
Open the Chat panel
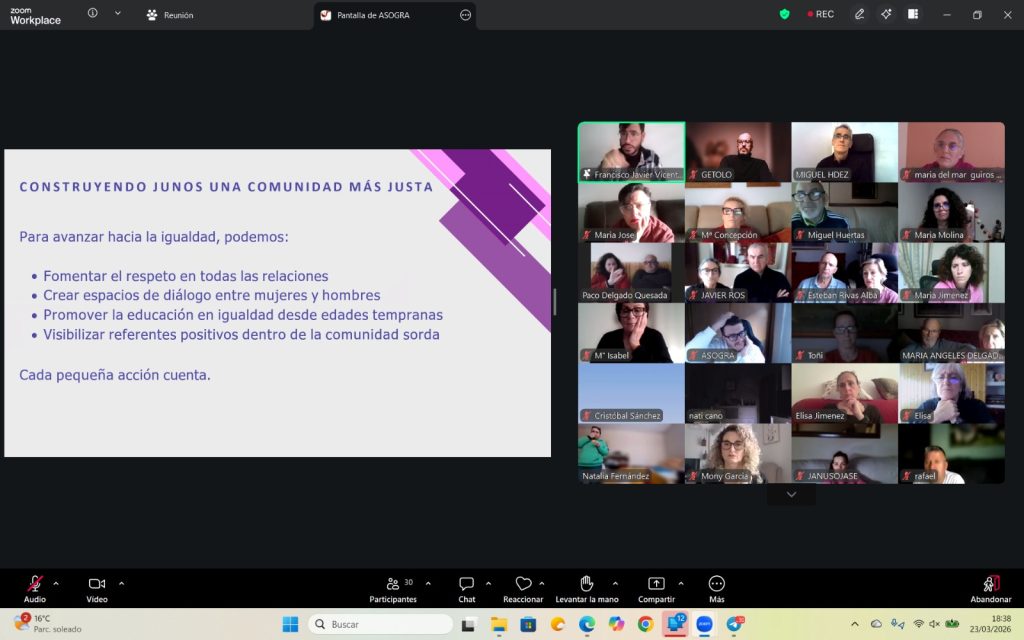[466, 584]
